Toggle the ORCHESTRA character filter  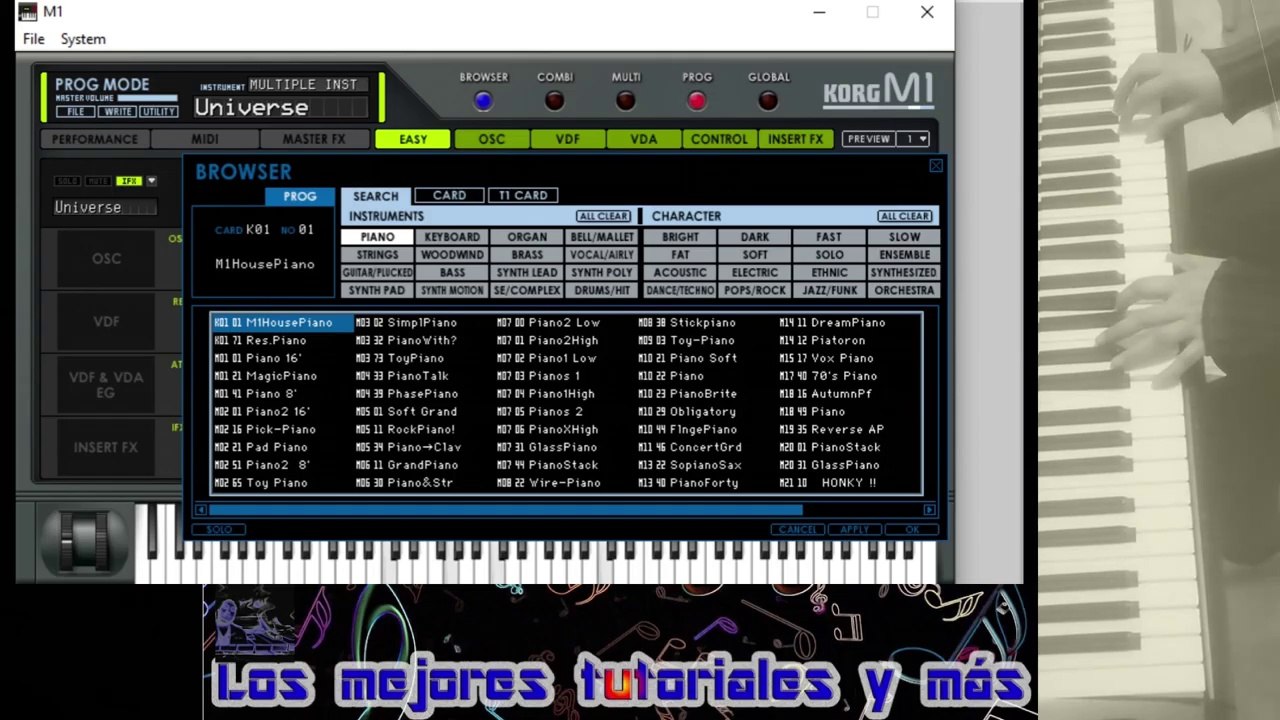pyautogui.click(x=904, y=291)
